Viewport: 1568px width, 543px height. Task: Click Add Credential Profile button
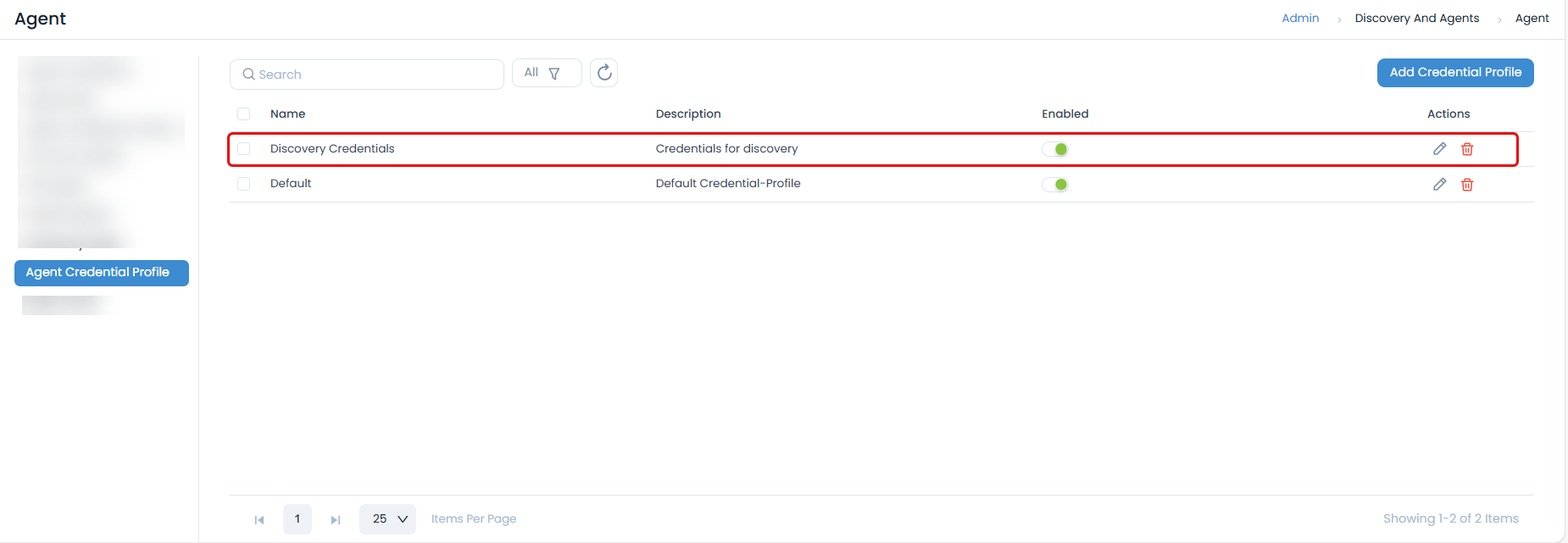pyautogui.click(x=1455, y=73)
